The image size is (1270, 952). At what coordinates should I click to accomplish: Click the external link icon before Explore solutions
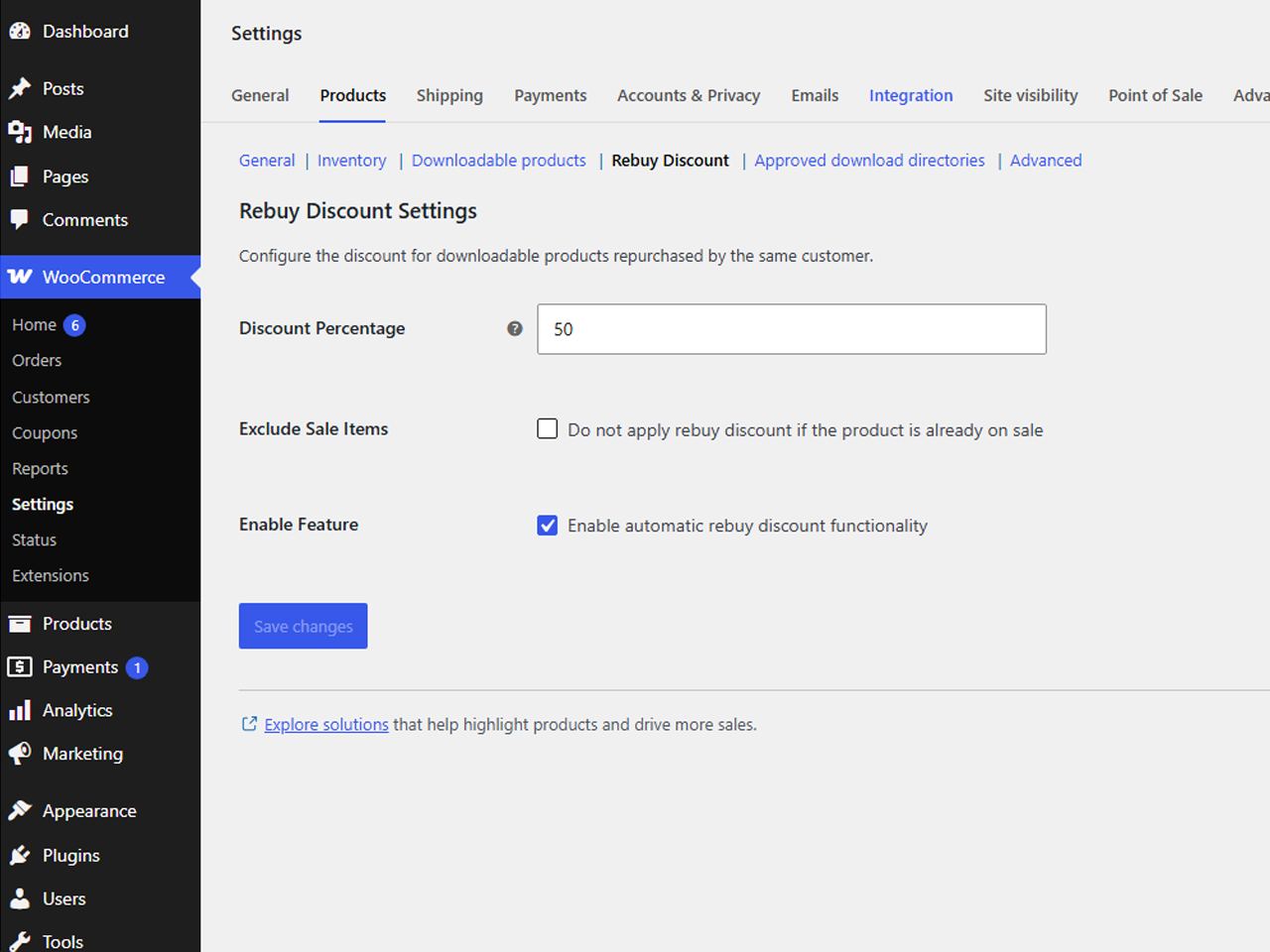tap(250, 724)
